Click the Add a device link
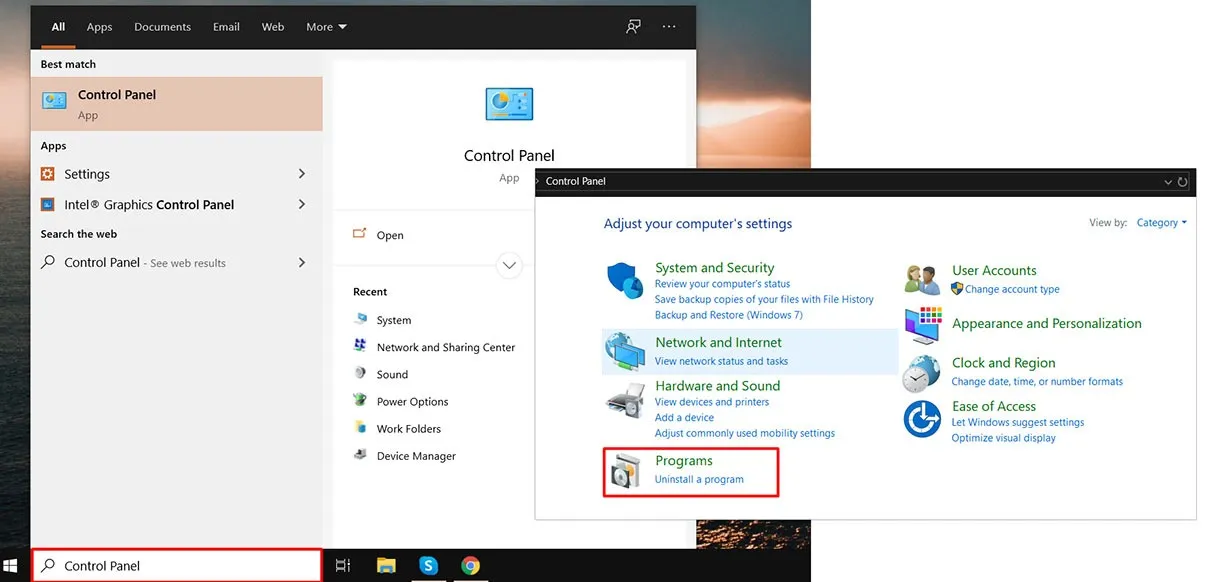The image size is (1205, 582). click(684, 418)
